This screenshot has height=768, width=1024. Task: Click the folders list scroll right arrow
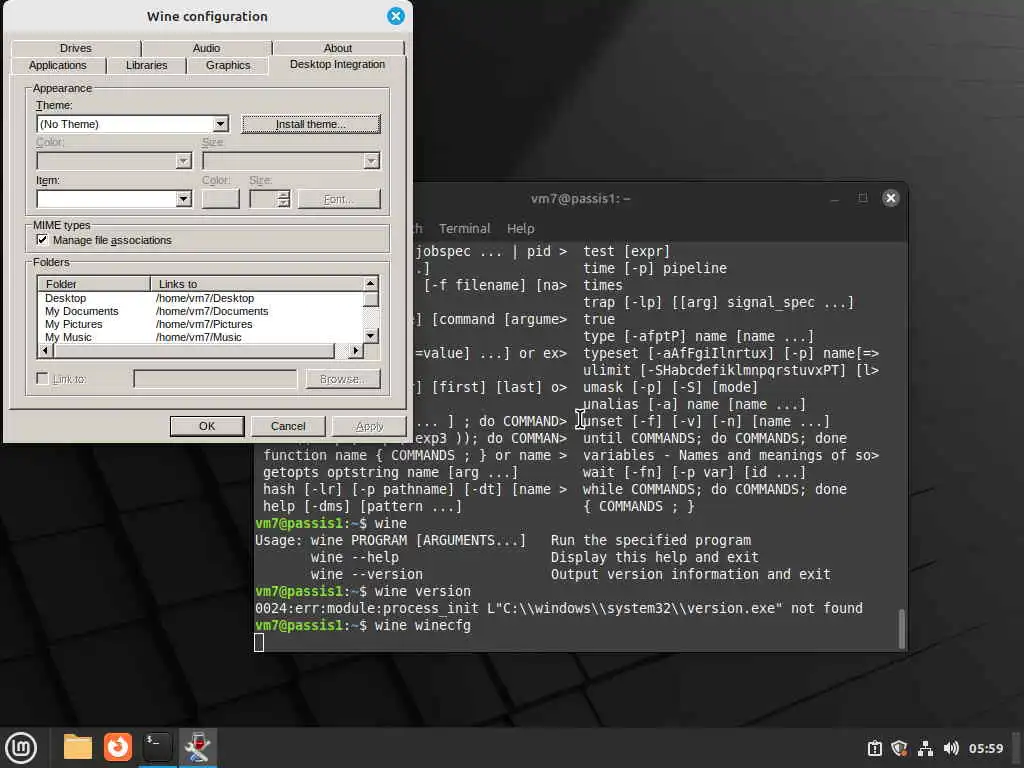(355, 351)
